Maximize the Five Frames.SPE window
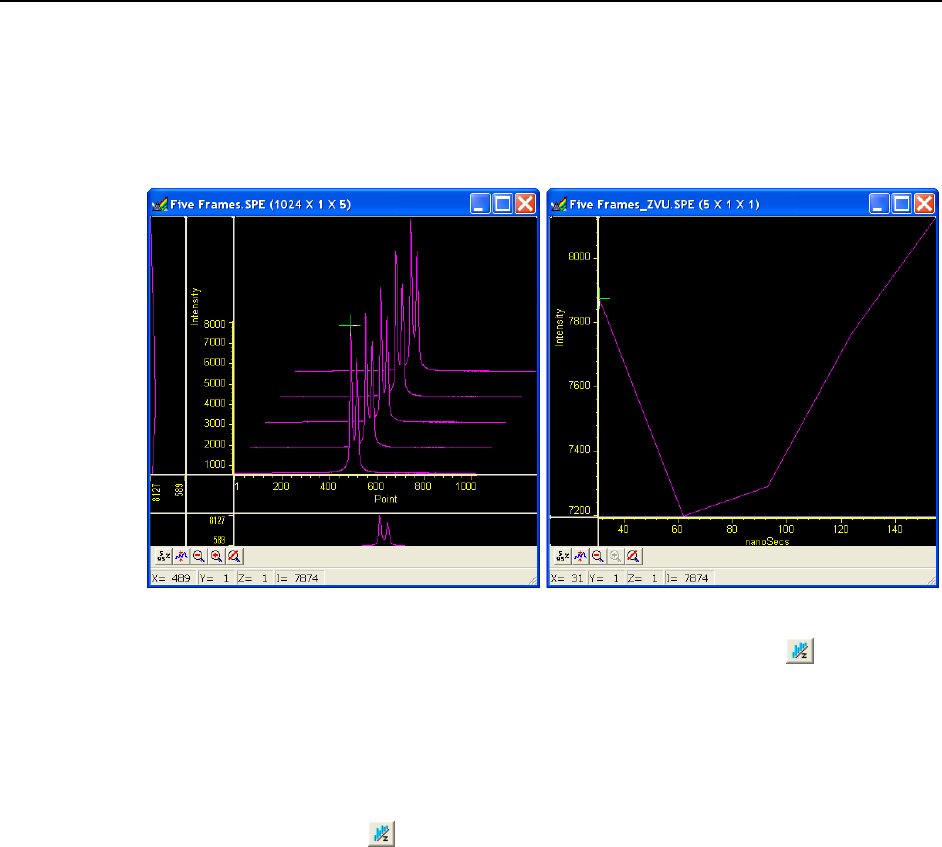This screenshot has width=942, height=847. pyautogui.click(x=502, y=204)
